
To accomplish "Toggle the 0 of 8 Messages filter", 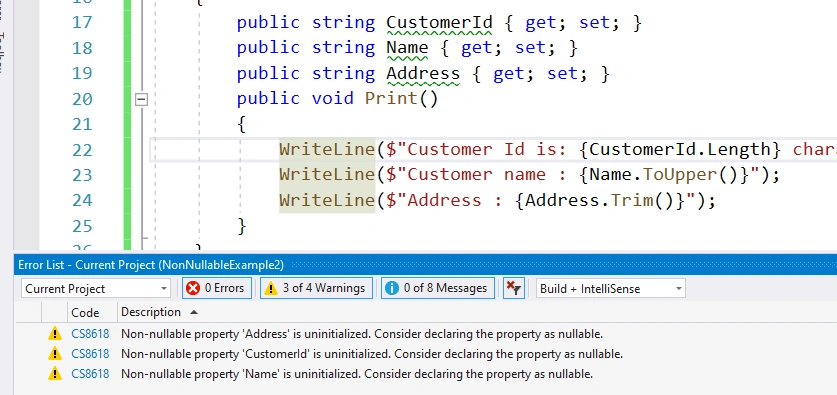I will tap(438, 288).
